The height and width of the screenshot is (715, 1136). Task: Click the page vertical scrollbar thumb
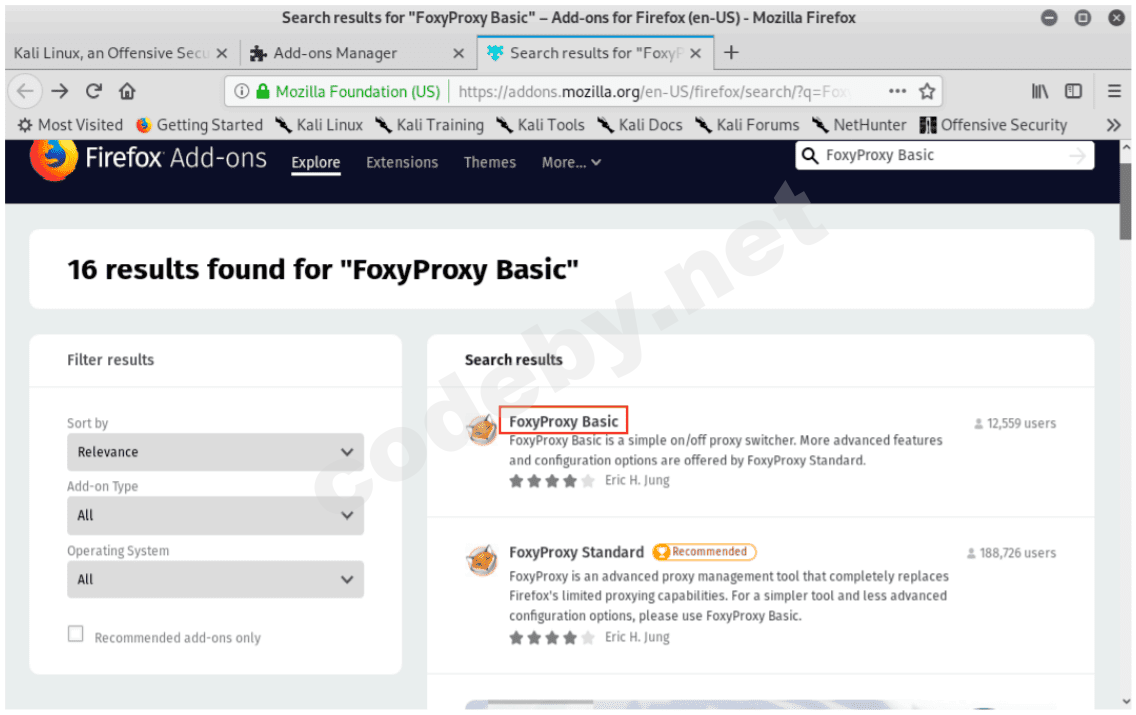[x=1125, y=201]
